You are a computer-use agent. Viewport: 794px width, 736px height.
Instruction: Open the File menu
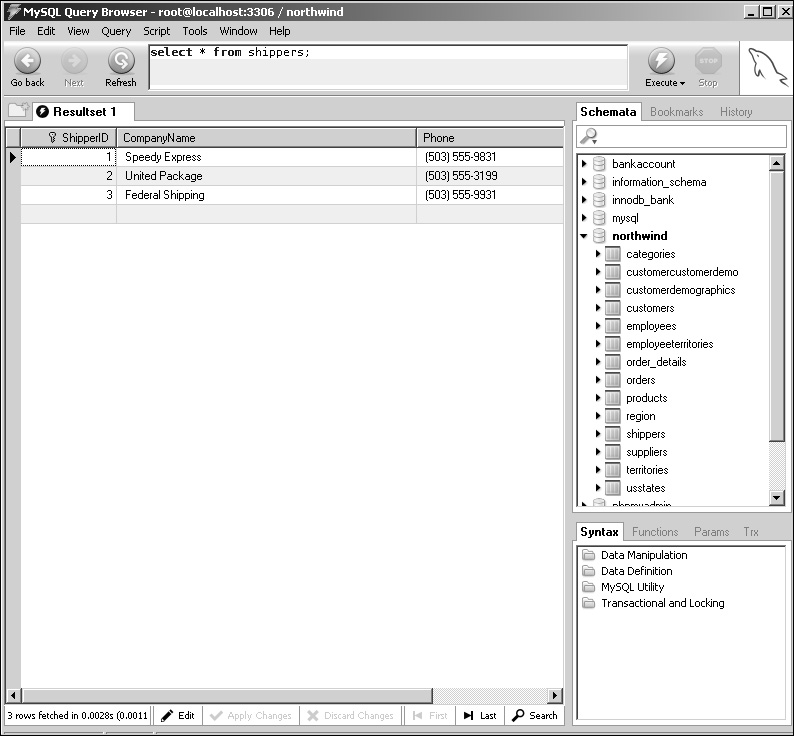17,31
